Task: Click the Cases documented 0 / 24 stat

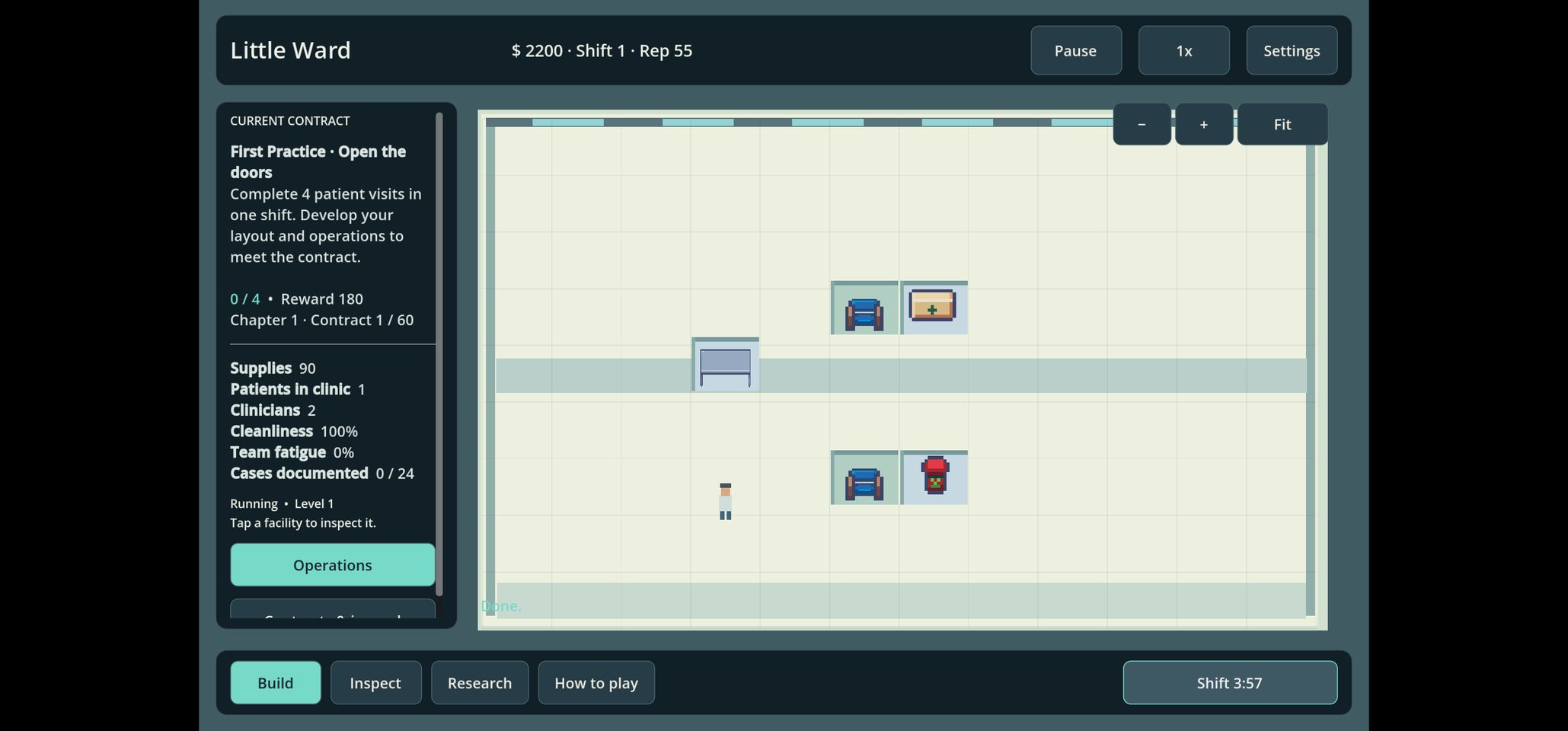Action: 322,474
